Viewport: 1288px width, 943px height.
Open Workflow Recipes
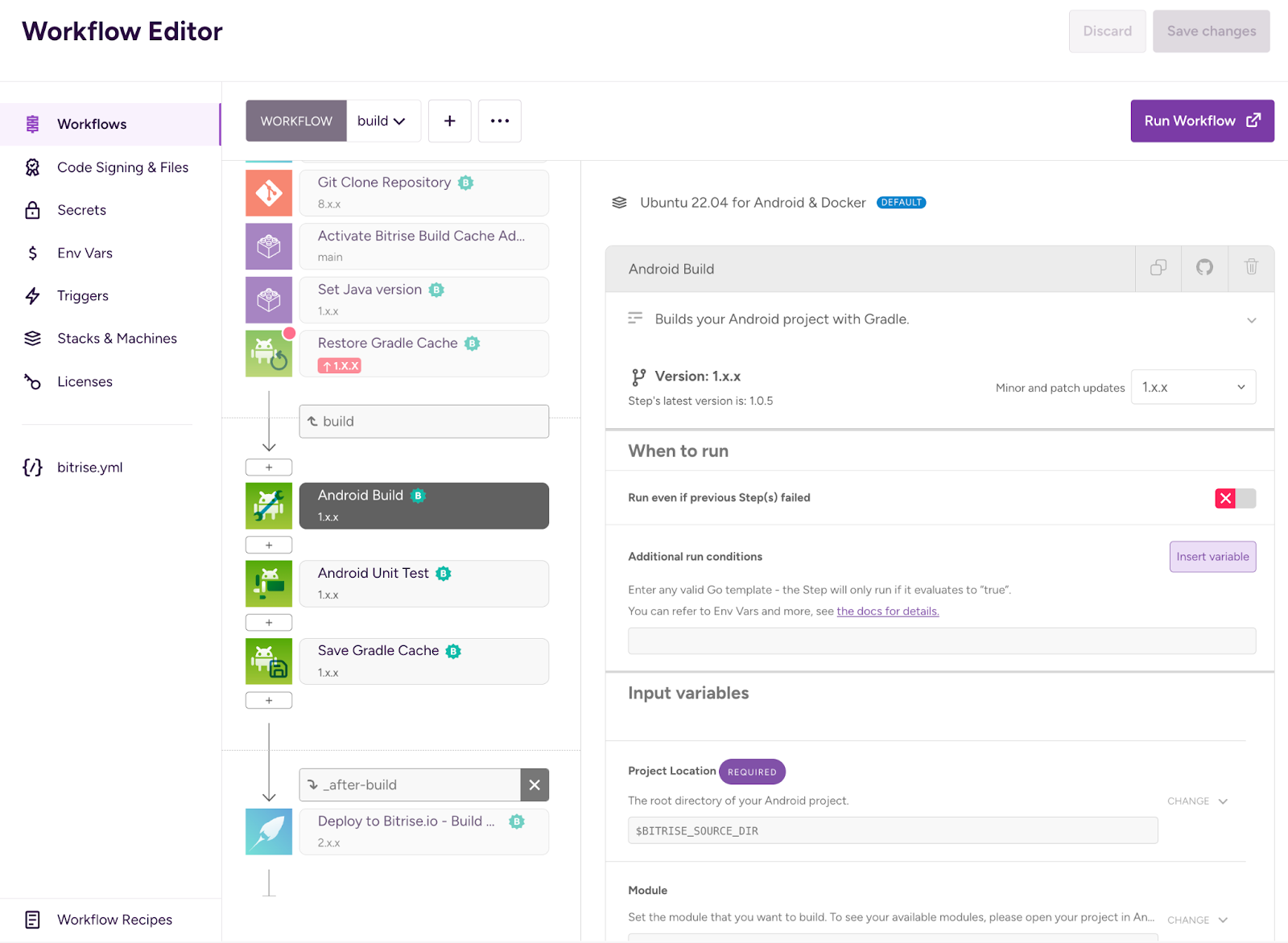(110, 920)
